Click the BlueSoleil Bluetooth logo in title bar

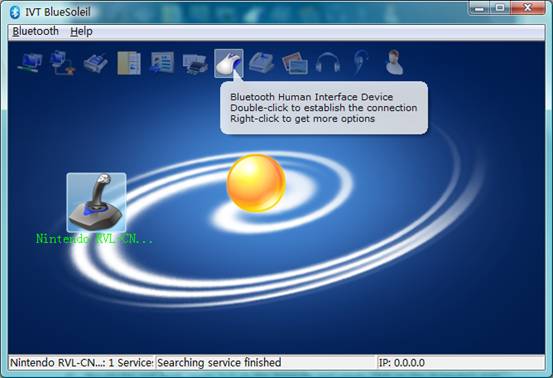tap(15, 12)
